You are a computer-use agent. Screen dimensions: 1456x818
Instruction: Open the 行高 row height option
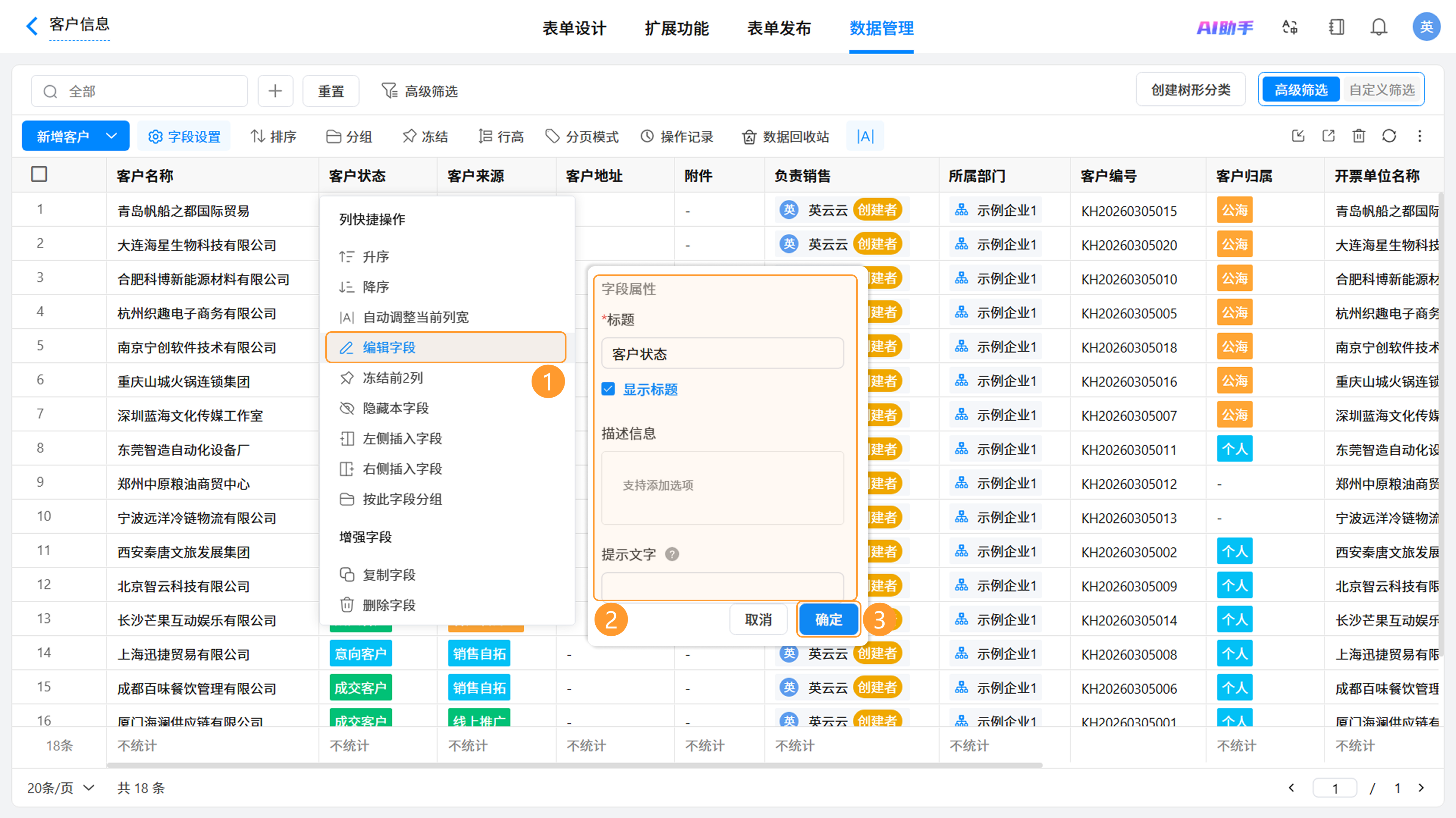click(501, 136)
